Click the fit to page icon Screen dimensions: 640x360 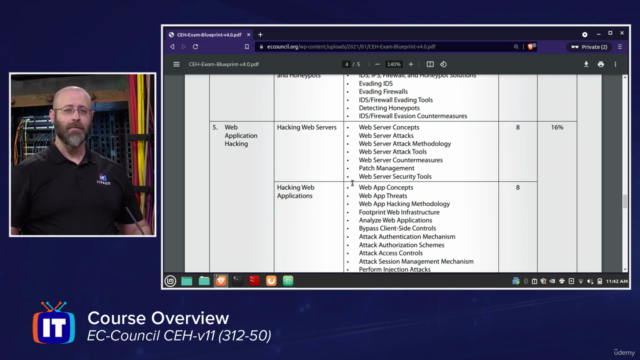point(430,64)
